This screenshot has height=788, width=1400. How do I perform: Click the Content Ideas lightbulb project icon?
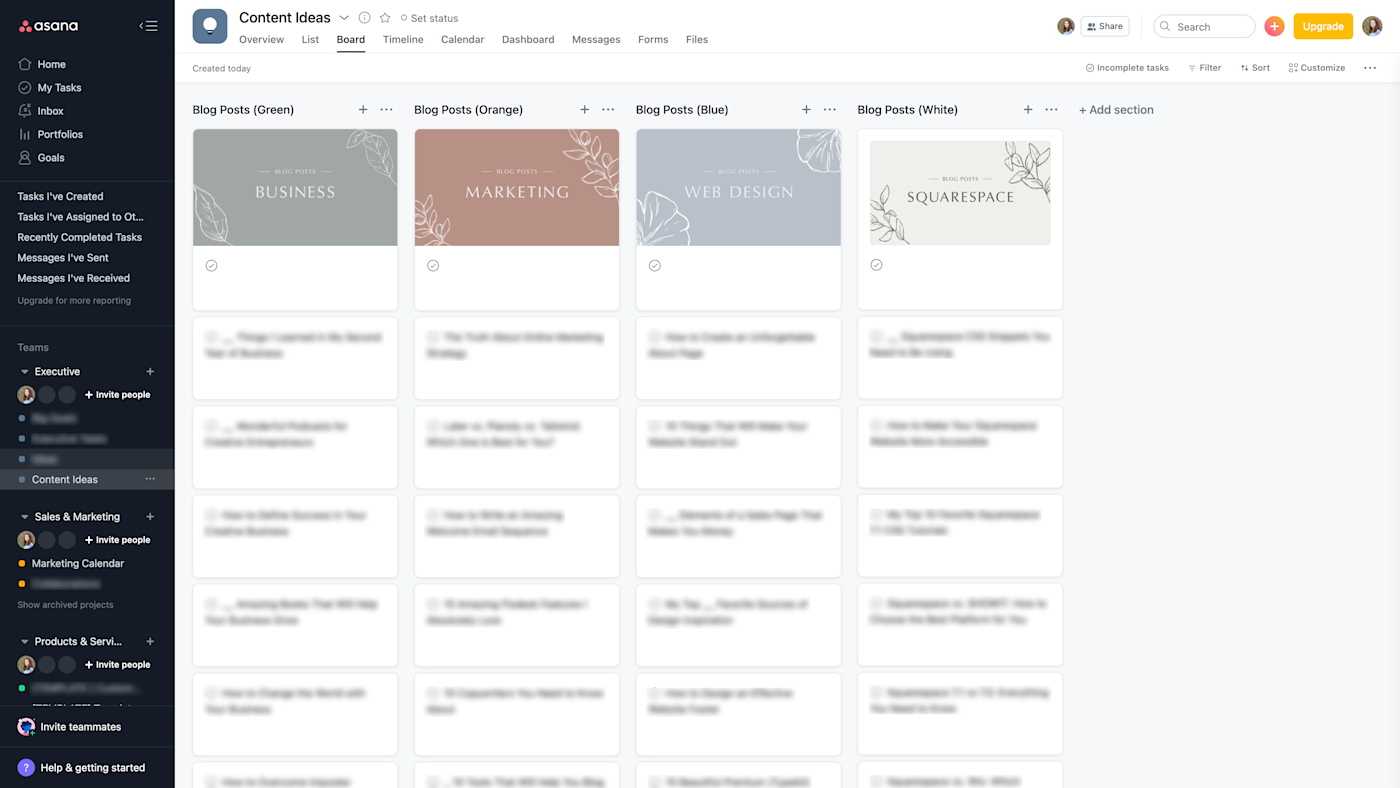tap(210, 27)
